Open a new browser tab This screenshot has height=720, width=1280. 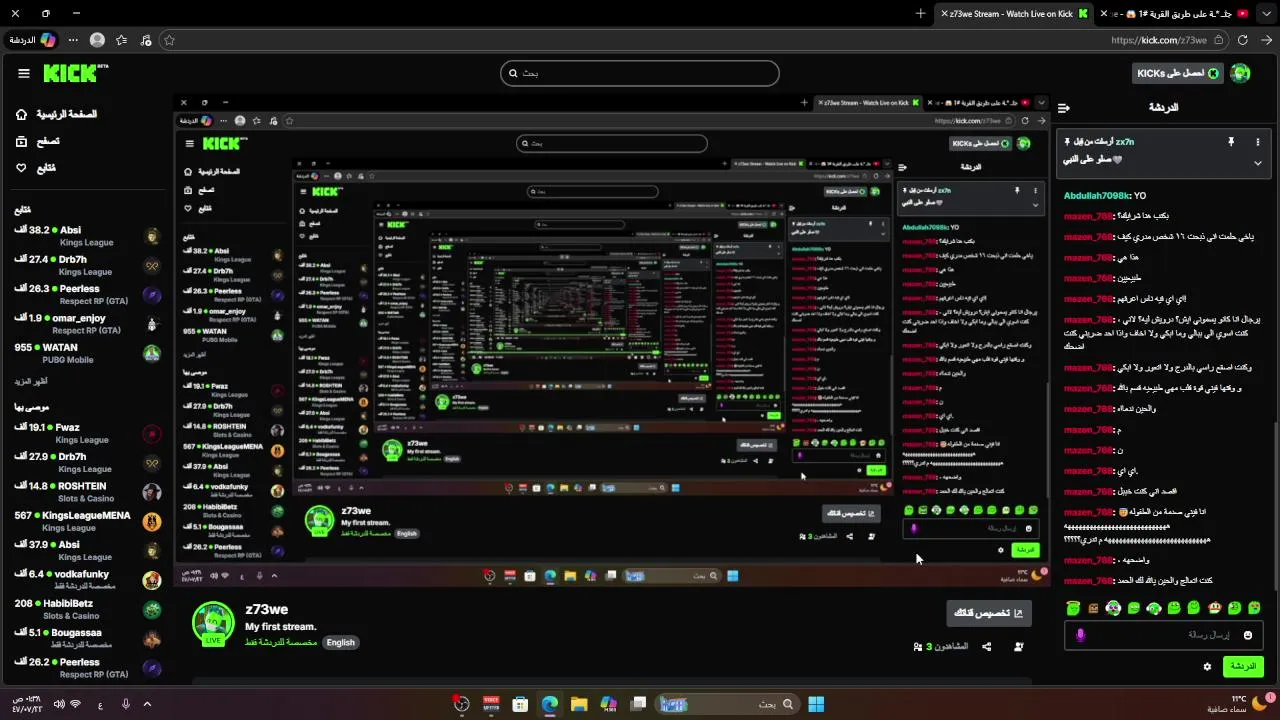click(921, 14)
